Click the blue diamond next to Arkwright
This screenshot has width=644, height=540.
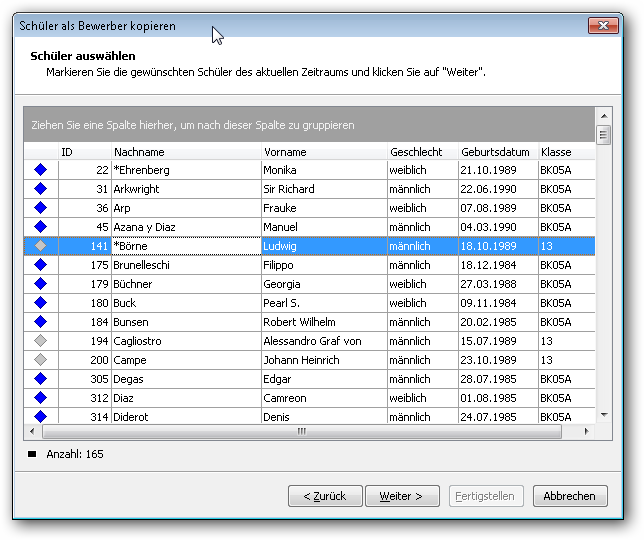point(40,189)
